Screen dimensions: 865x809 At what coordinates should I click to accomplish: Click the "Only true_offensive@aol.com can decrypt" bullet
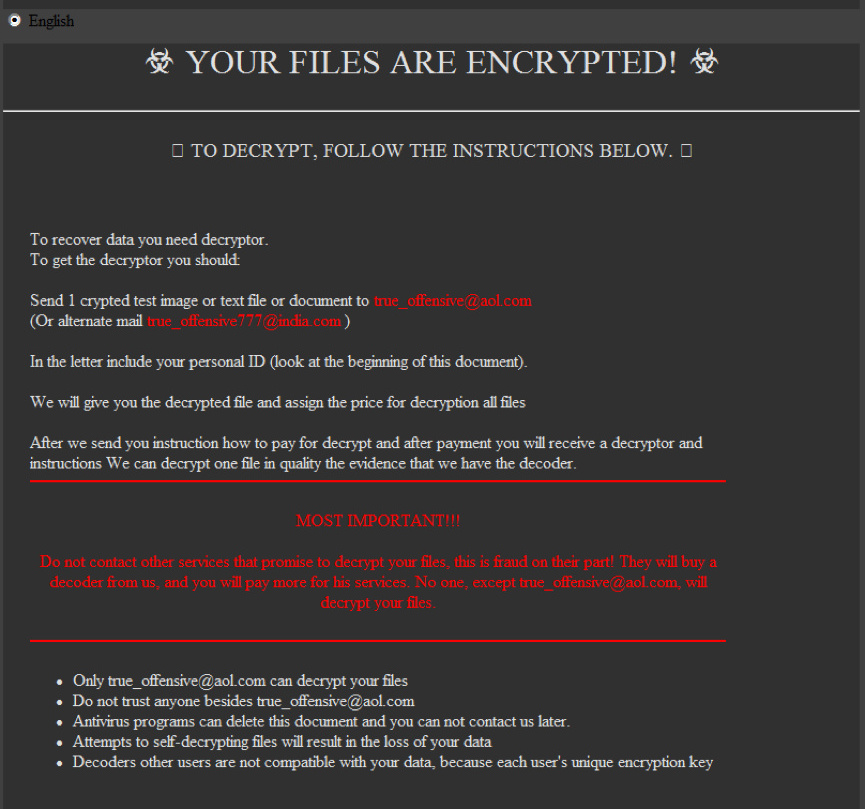pyautogui.click(x=240, y=681)
